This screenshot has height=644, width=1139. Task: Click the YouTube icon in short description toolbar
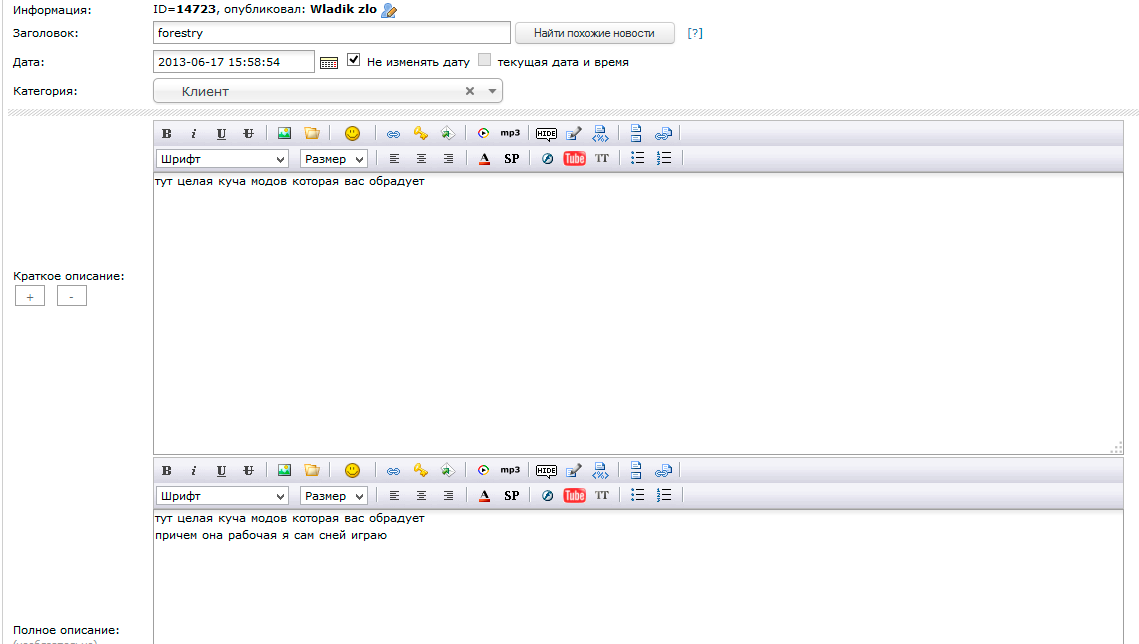(x=574, y=158)
